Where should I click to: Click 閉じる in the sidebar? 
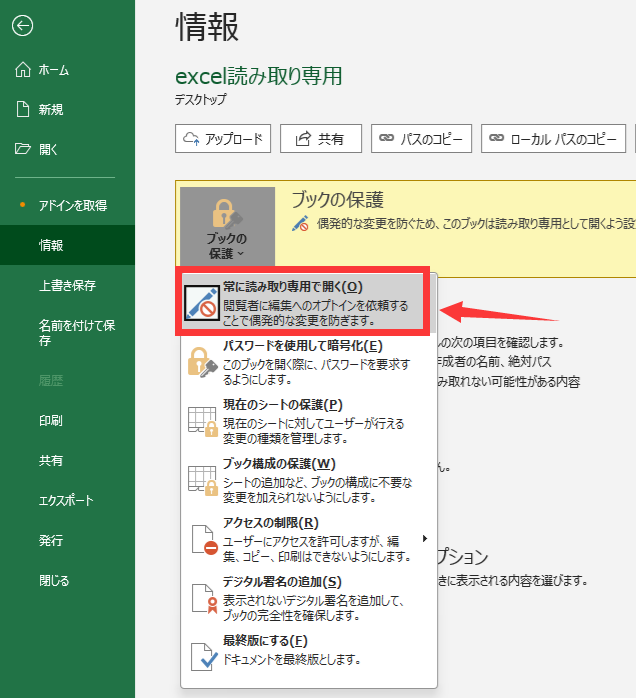click(x=67, y=580)
